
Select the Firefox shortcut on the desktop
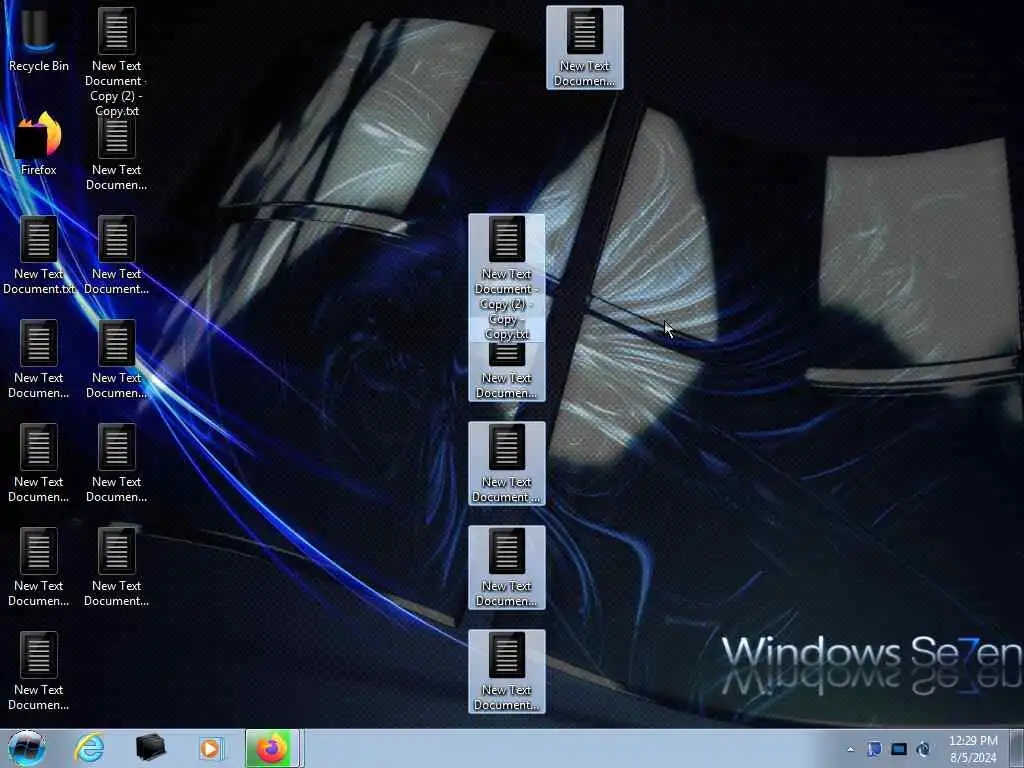click(x=39, y=144)
